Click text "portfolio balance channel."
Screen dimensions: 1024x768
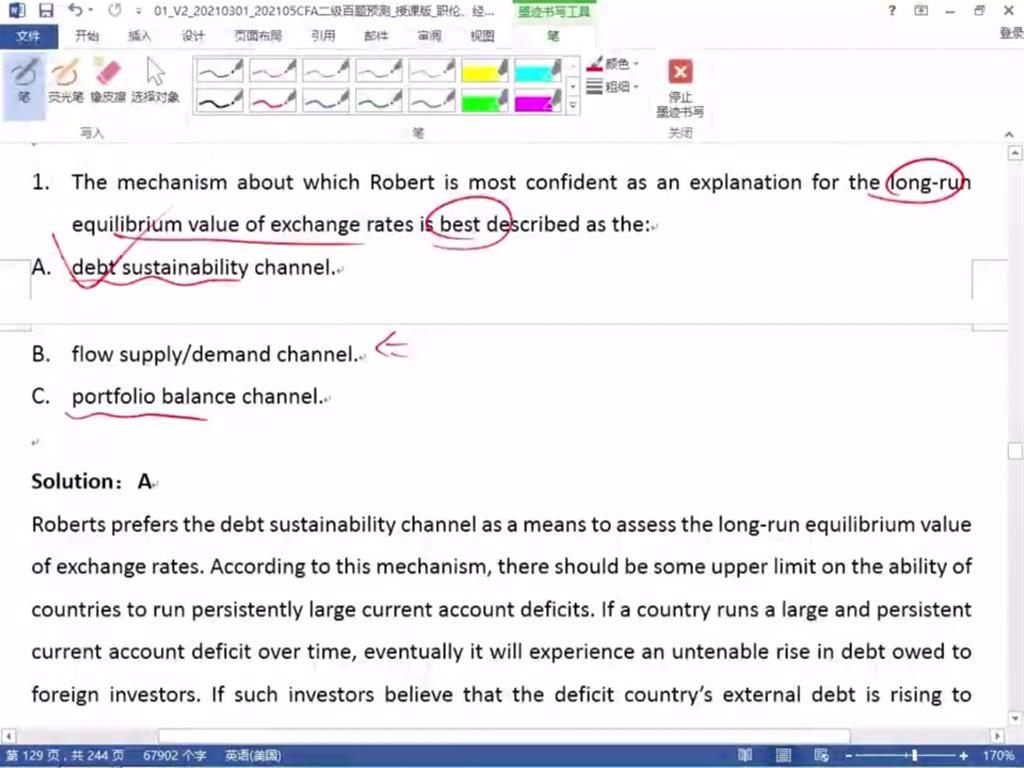[x=197, y=396]
